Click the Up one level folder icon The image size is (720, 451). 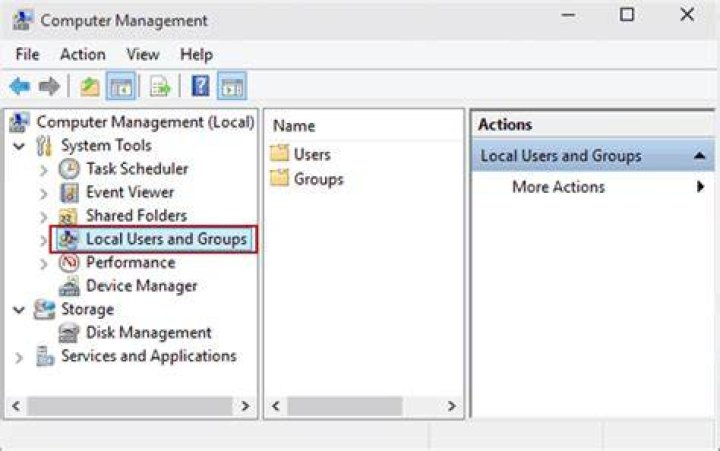(x=90, y=86)
